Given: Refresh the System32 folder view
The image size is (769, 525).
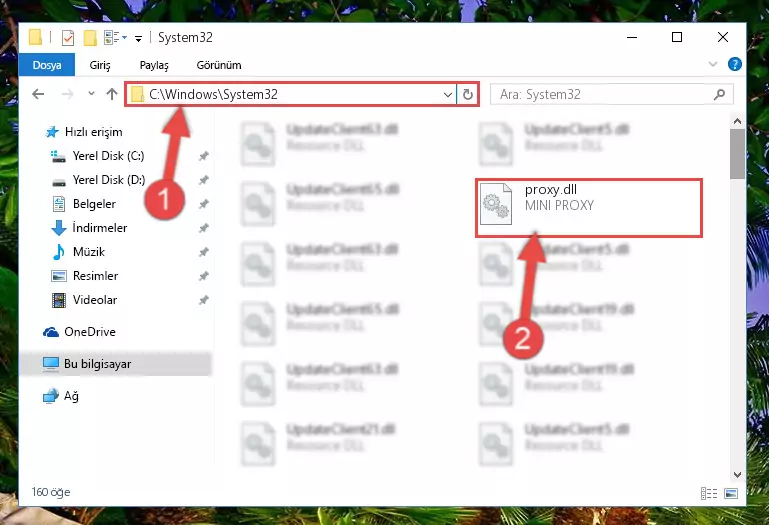Looking at the screenshot, I should (467, 94).
